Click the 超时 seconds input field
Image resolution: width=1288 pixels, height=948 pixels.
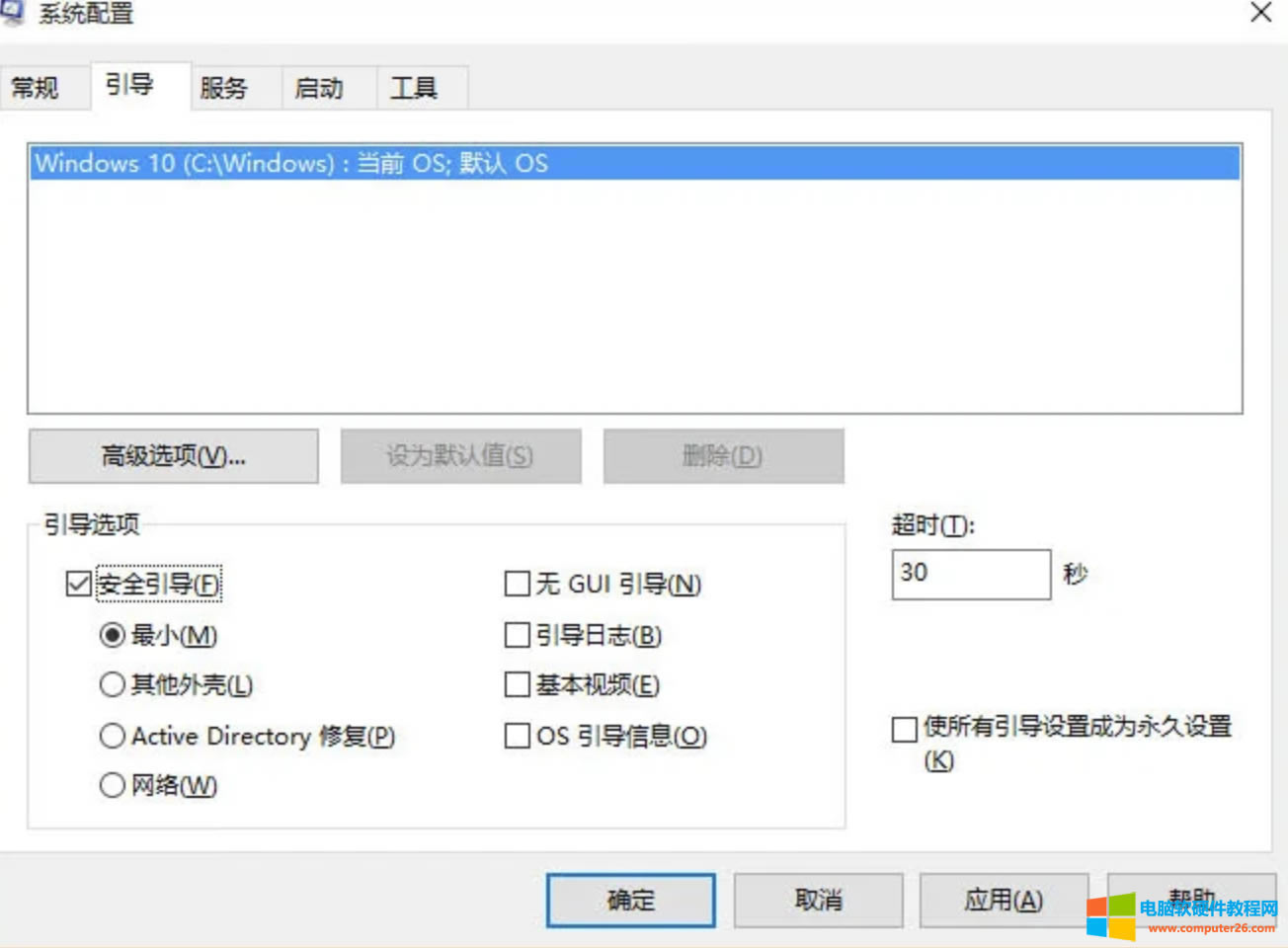pyautogui.click(x=971, y=575)
